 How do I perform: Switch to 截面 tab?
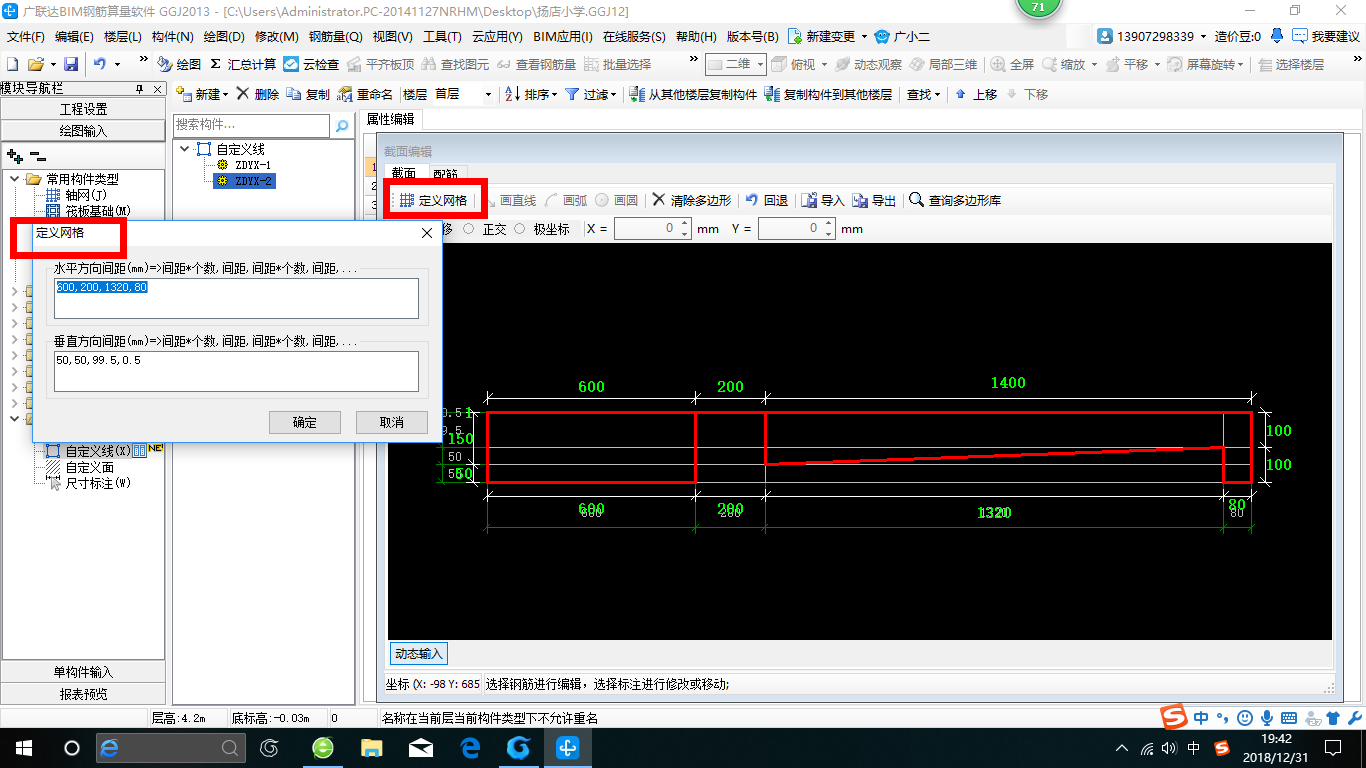tap(404, 174)
